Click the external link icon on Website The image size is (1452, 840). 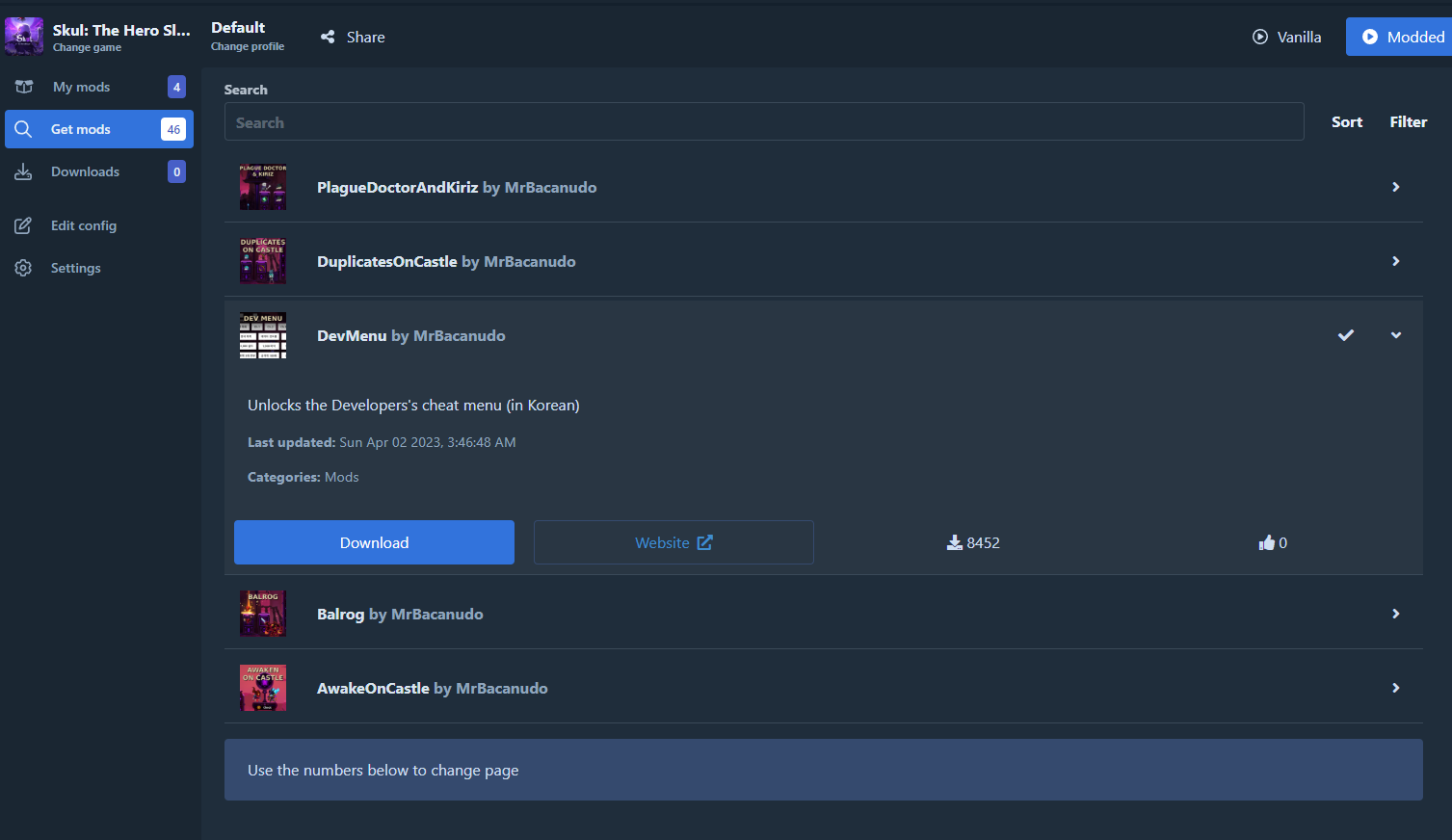tap(704, 542)
